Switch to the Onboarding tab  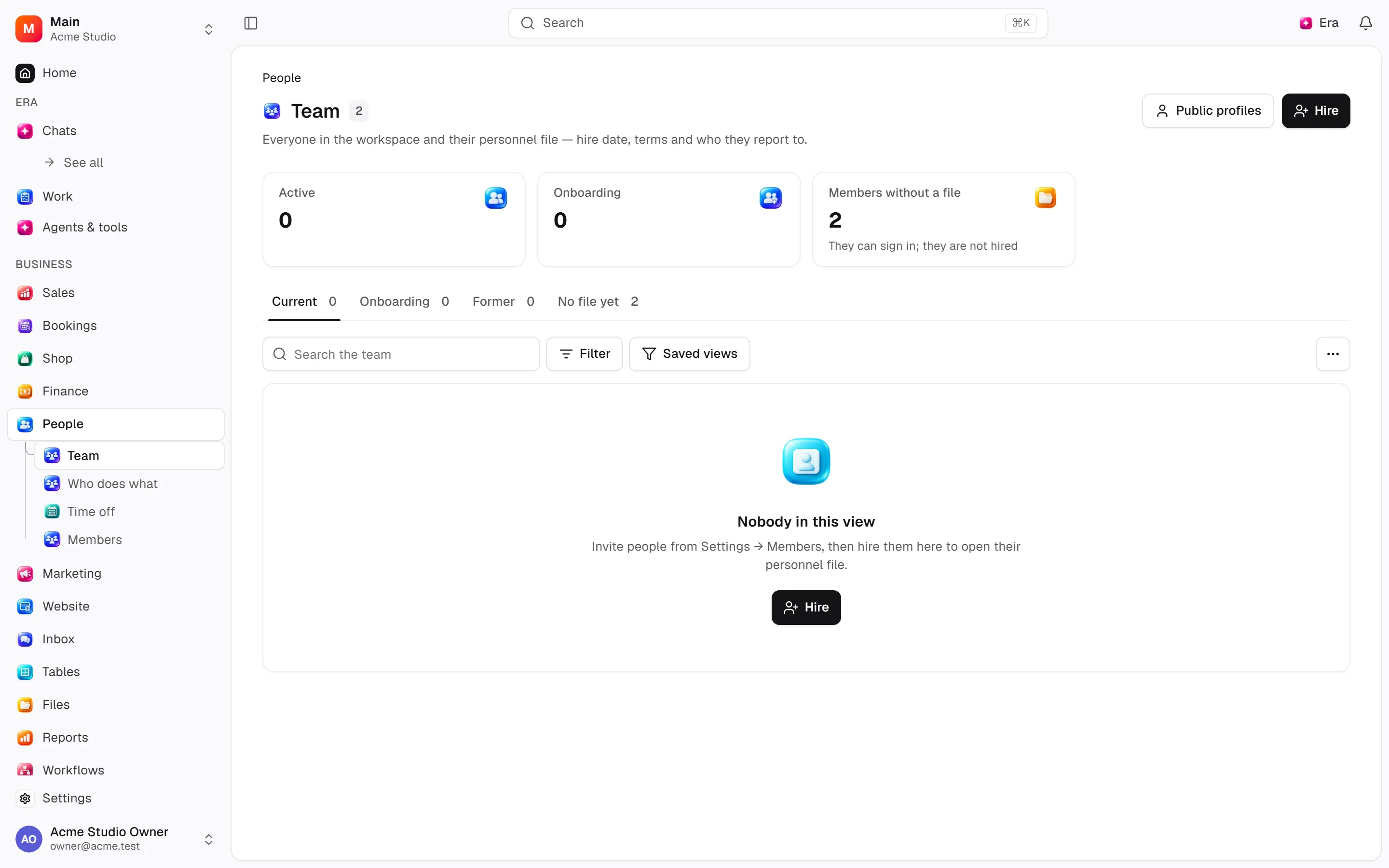point(404,301)
